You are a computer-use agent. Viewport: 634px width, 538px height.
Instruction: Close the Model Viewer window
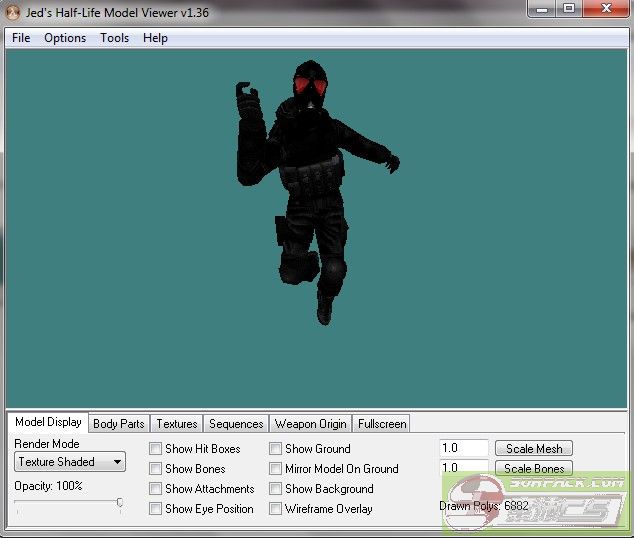pos(606,8)
